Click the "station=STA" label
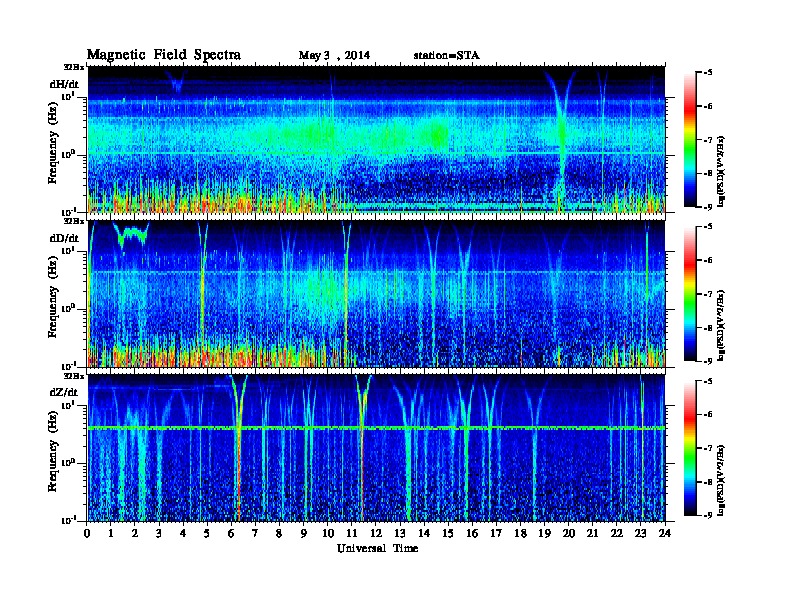This screenshot has width=792, height=612. 446,56
